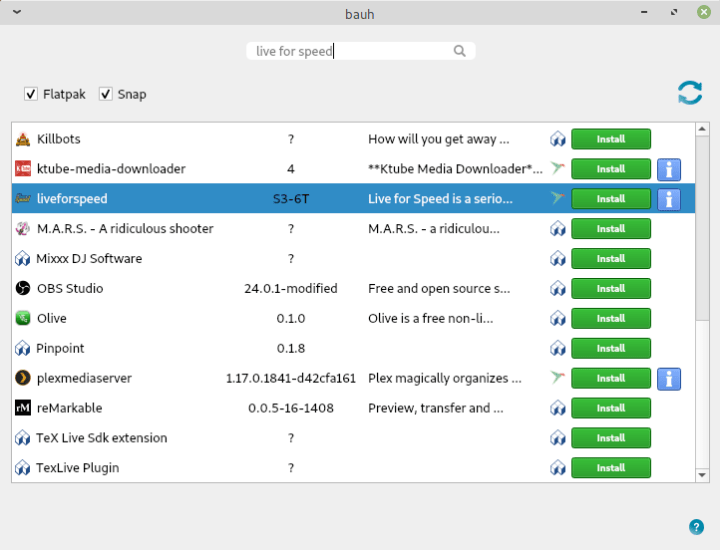Click the 'live for speed' search field

(x=360, y=51)
